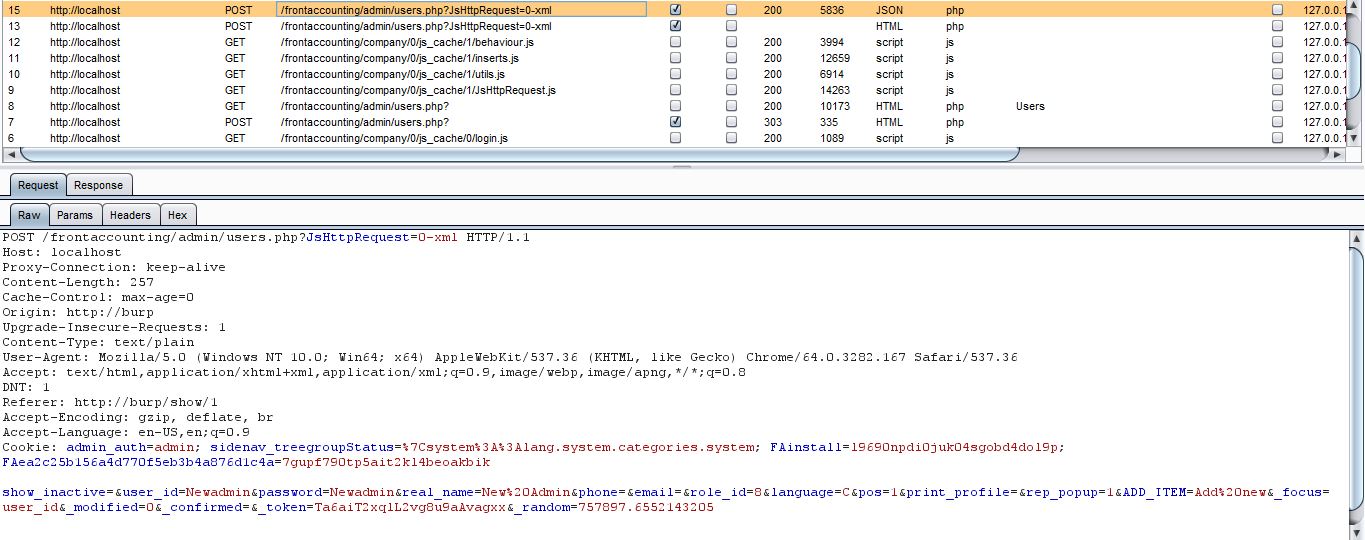Screen dimensions: 1365x540
Task: Click GET method in row 12
Action: [235, 42]
